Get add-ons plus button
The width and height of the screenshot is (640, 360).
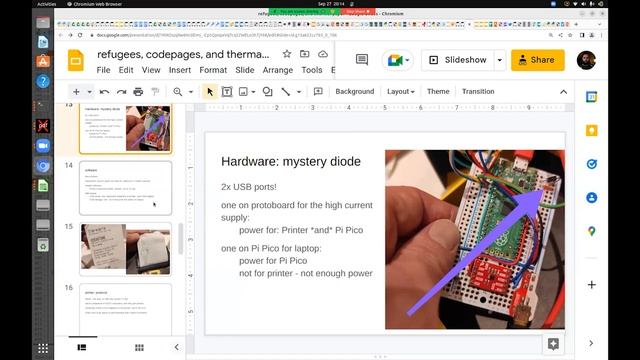click(x=591, y=284)
